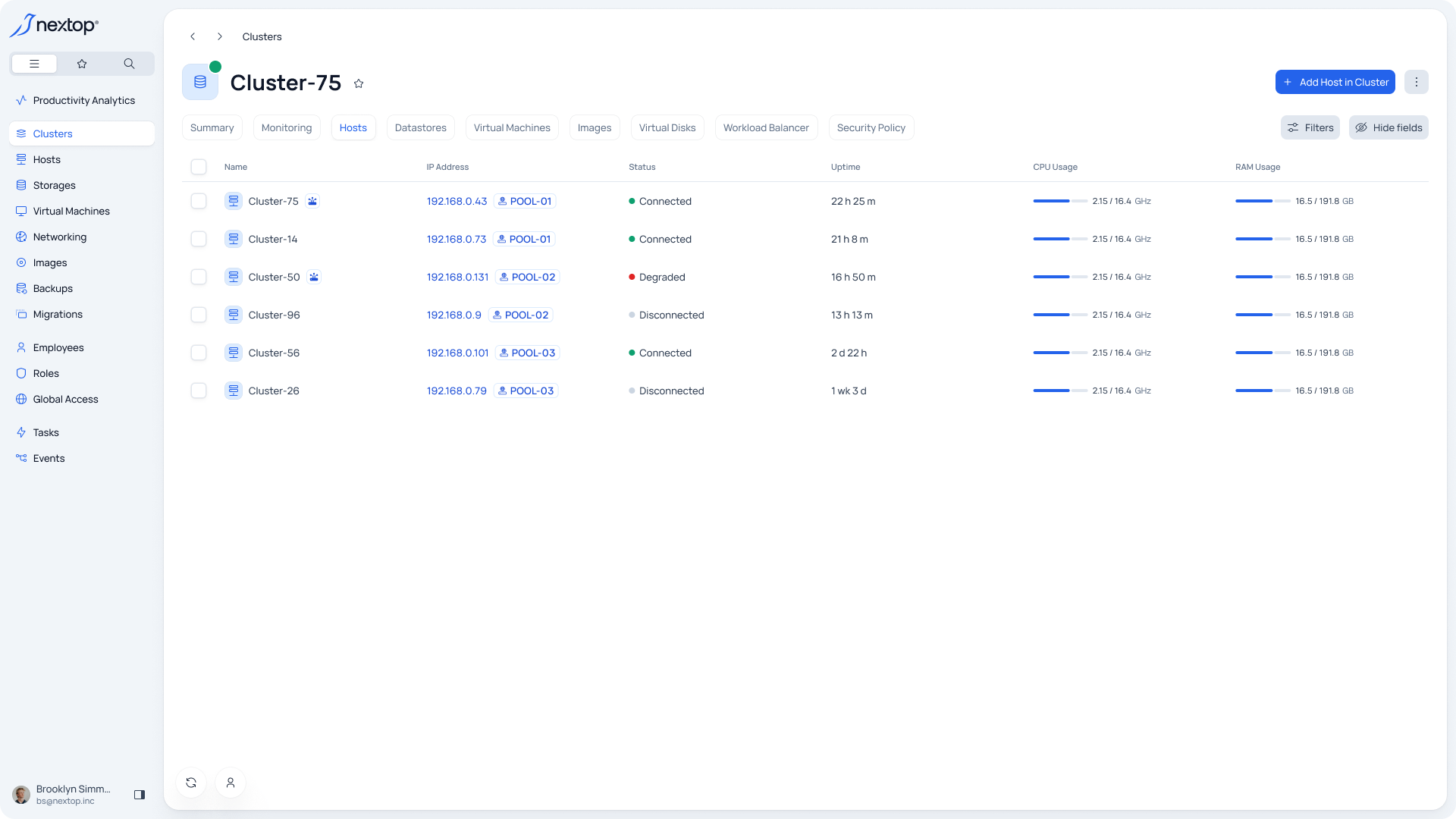The height and width of the screenshot is (819, 1456).
Task: Check the Cluster-56 row checkbox
Action: point(199,353)
